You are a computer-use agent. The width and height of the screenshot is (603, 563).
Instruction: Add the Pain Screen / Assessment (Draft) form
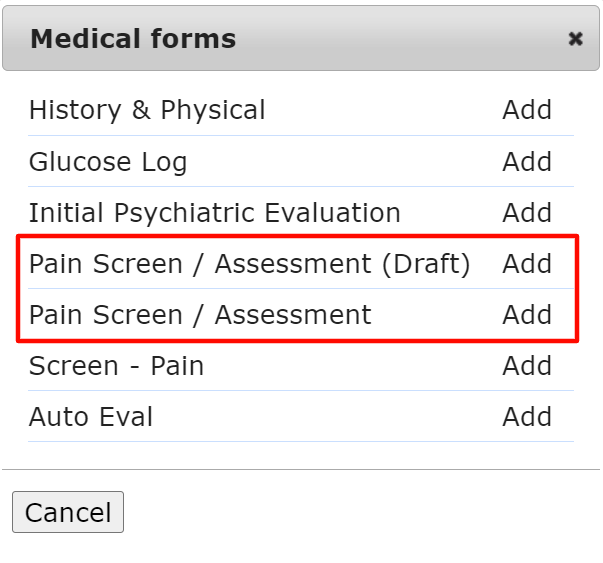pyautogui.click(x=527, y=264)
